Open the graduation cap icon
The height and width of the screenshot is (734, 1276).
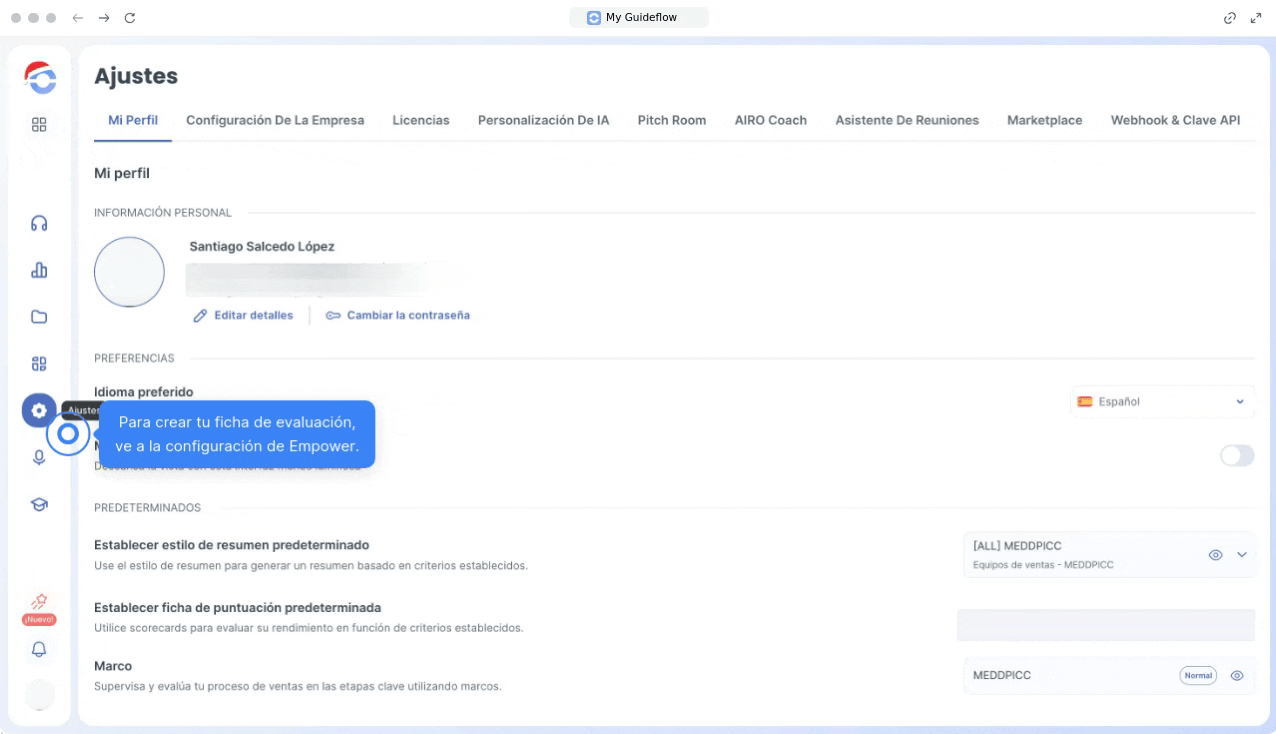39,504
